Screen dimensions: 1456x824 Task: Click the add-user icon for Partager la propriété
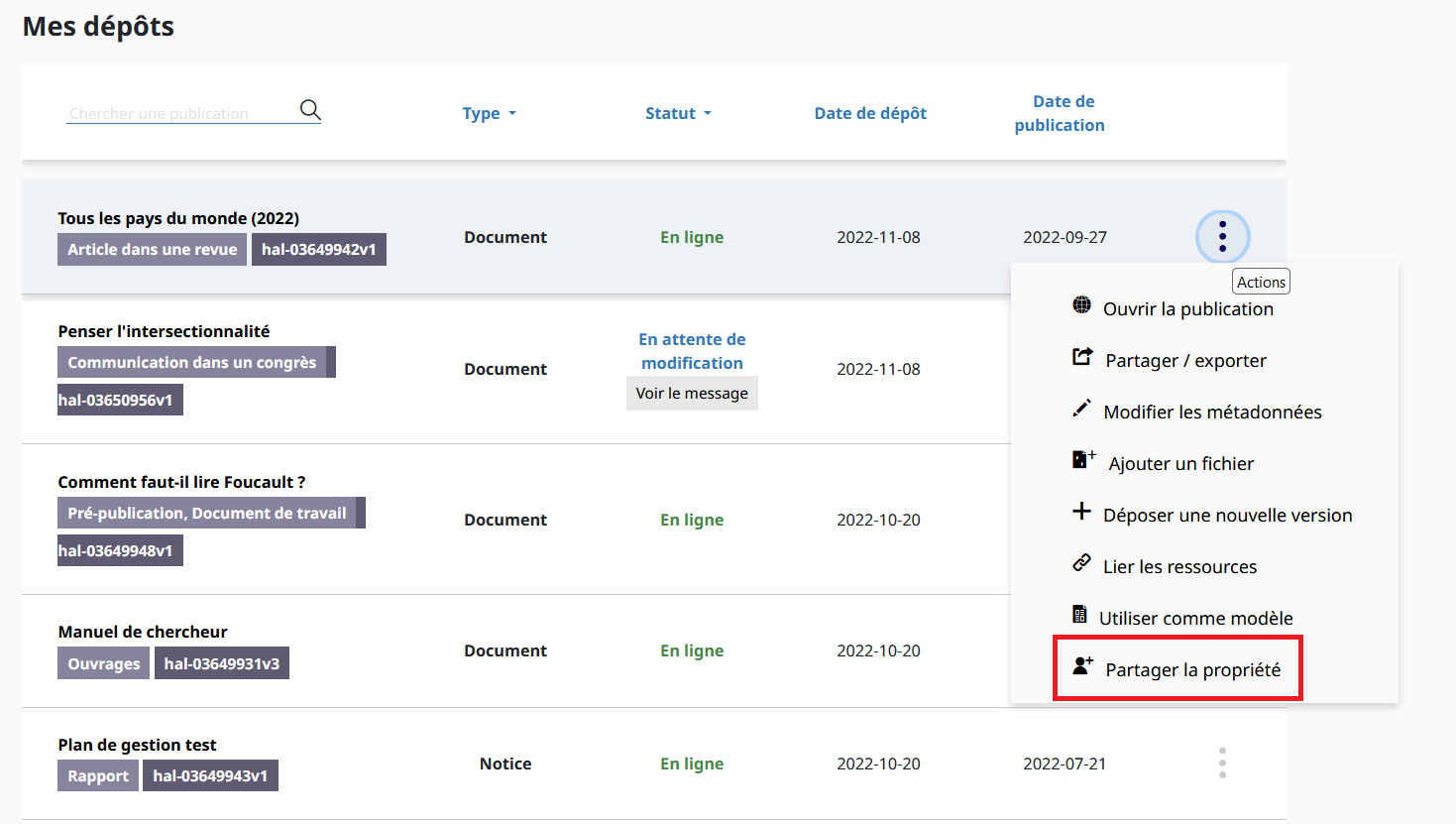pyautogui.click(x=1082, y=665)
